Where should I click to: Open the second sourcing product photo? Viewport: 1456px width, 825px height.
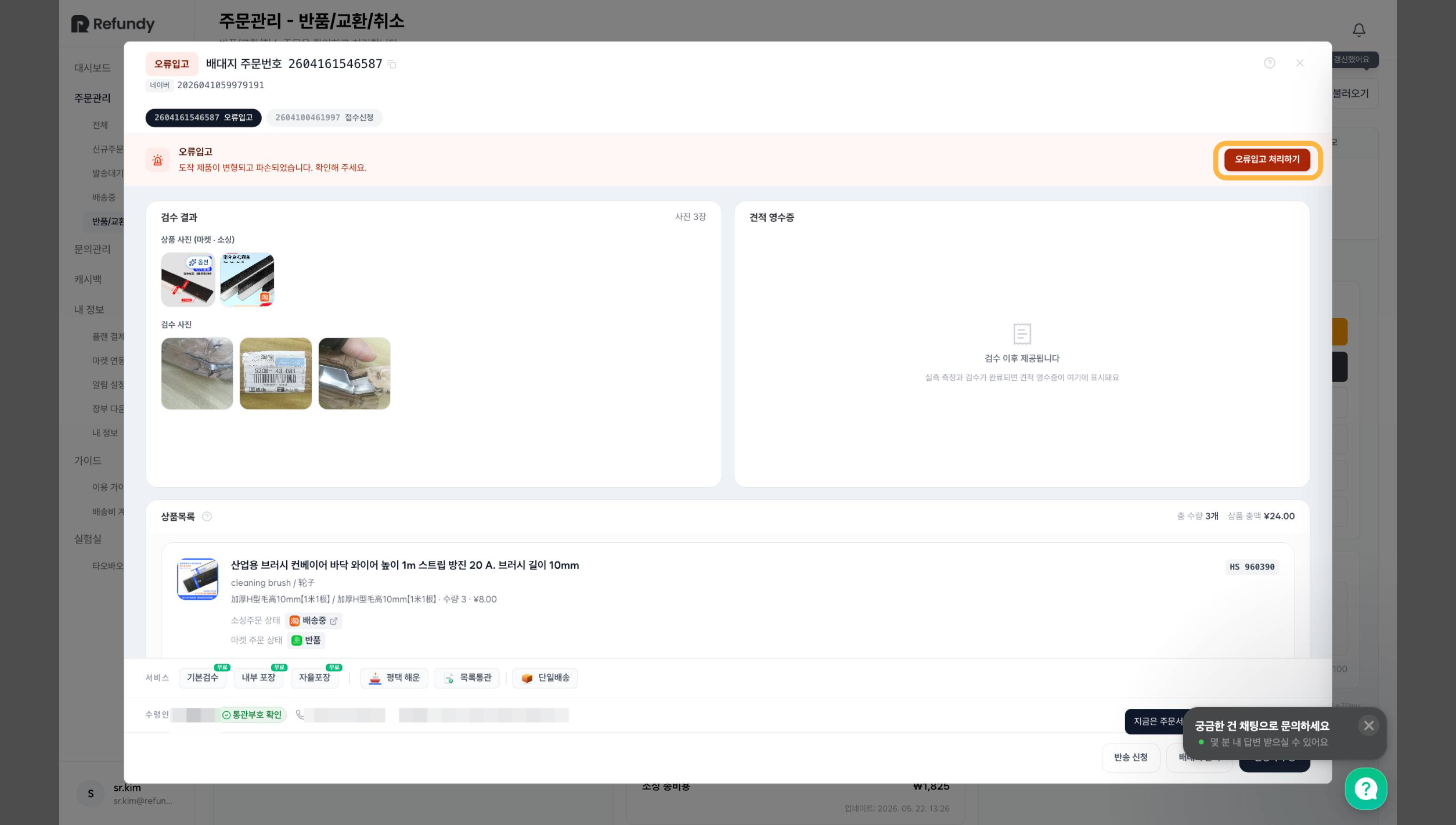point(247,280)
